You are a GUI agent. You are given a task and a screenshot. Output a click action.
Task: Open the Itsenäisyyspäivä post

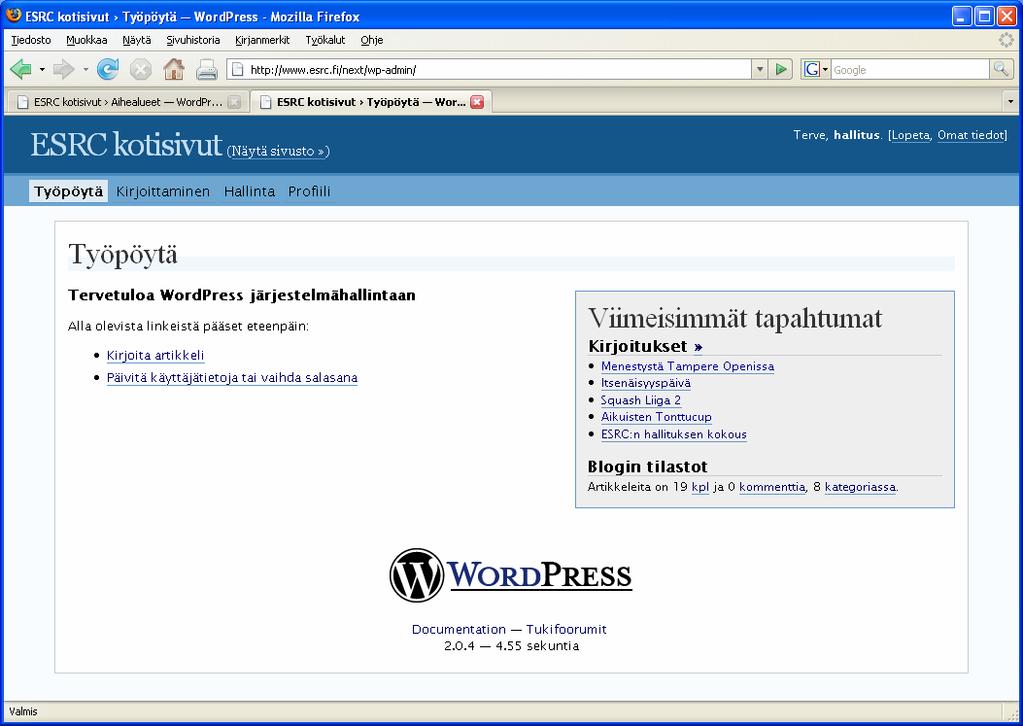[x=646, y=383]
